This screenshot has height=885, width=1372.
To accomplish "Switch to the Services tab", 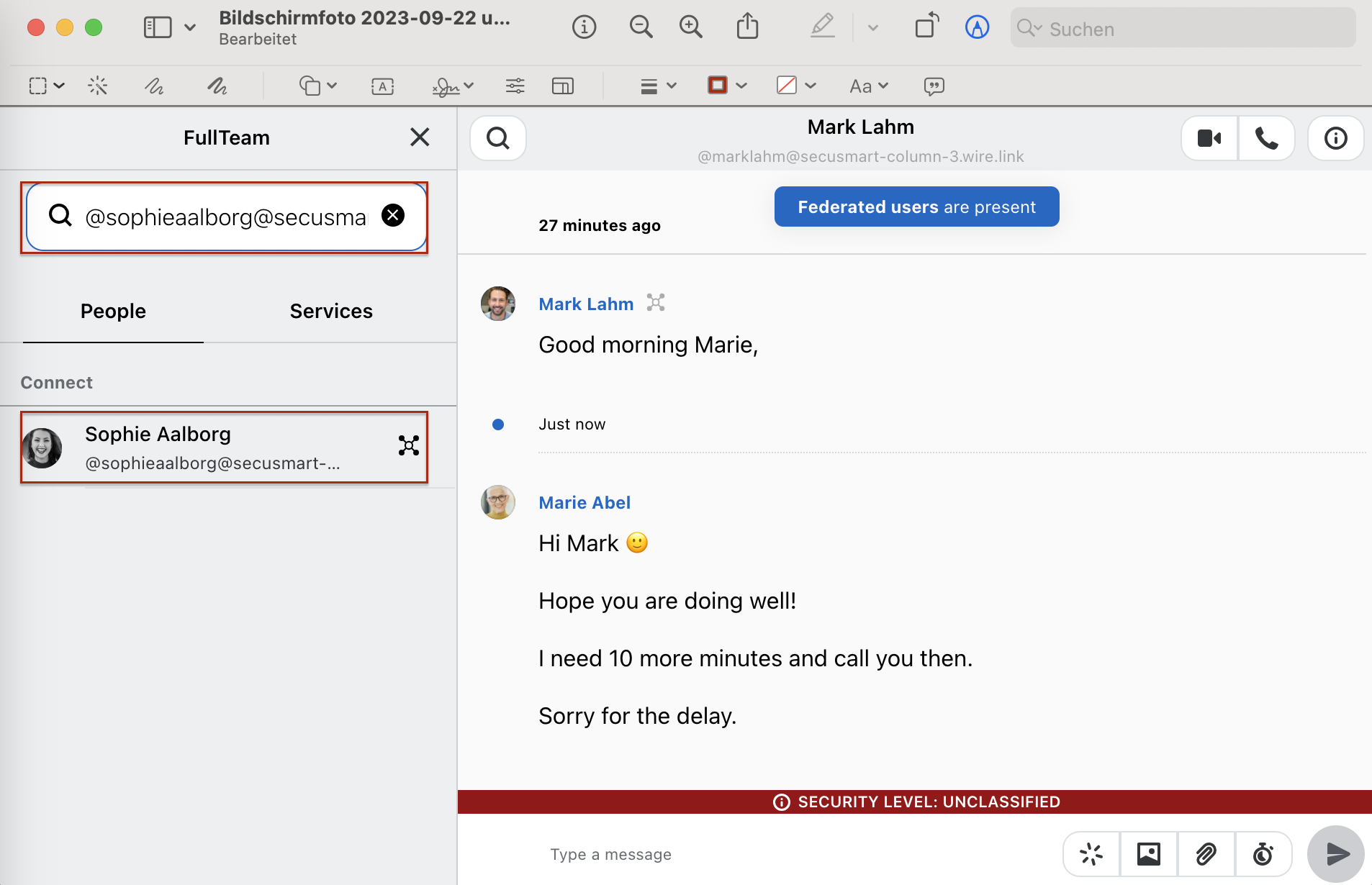I will coord(331,311).
